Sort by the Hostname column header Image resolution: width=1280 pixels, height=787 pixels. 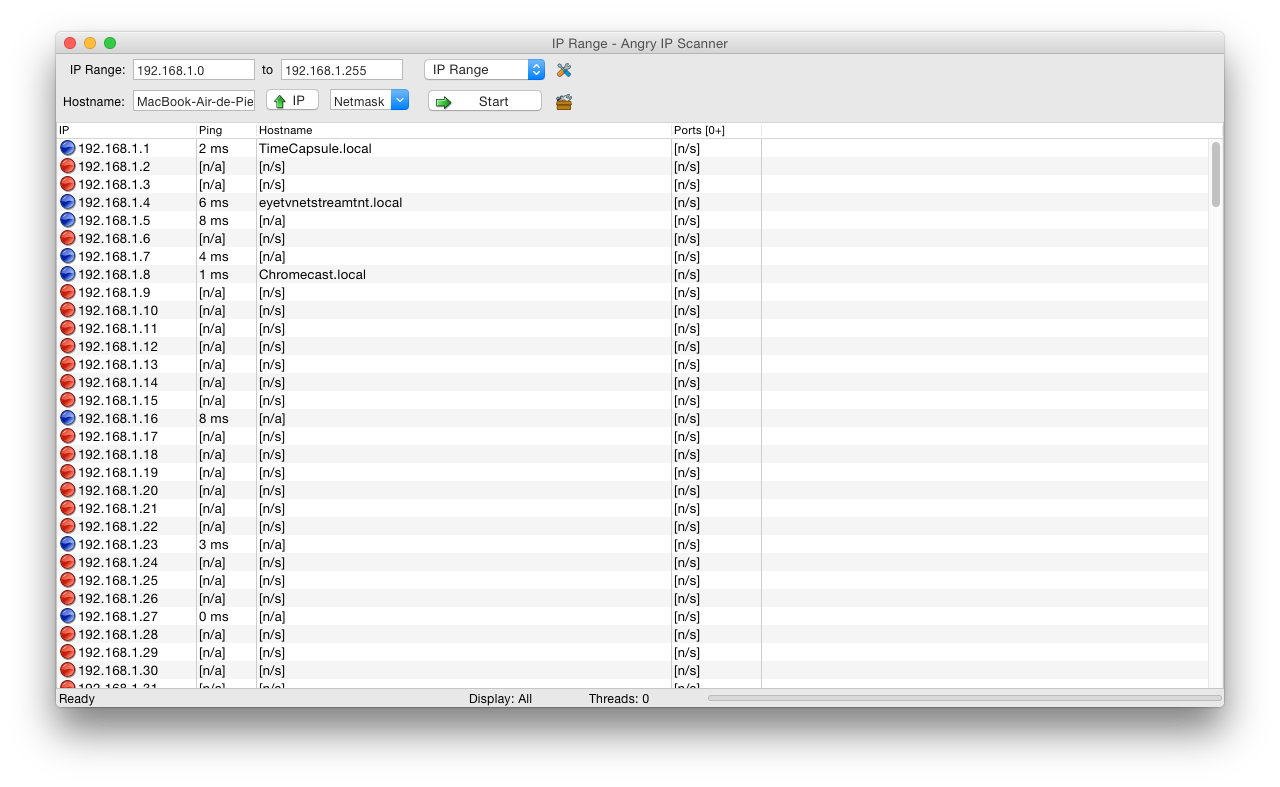coord(464,130)
